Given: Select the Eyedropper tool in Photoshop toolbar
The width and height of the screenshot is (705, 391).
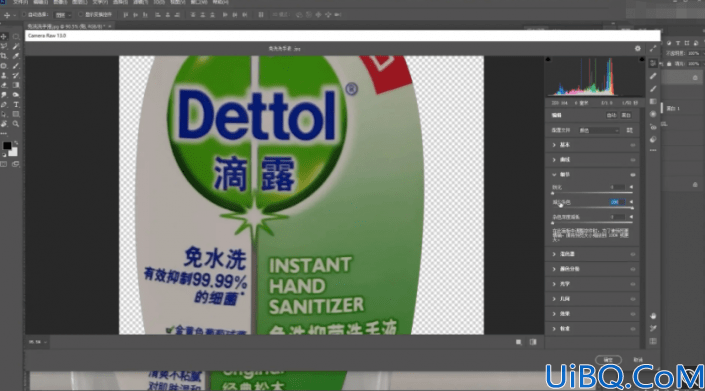Looking at the screenshot, I should tap(16, 56).
